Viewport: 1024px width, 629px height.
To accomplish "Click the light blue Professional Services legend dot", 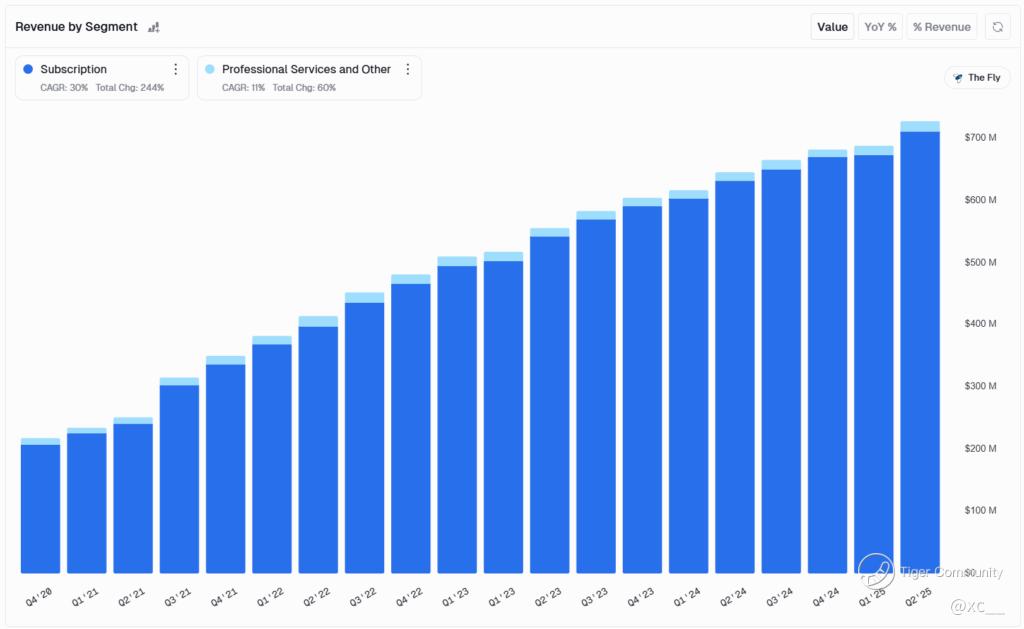I will point(210,69).
